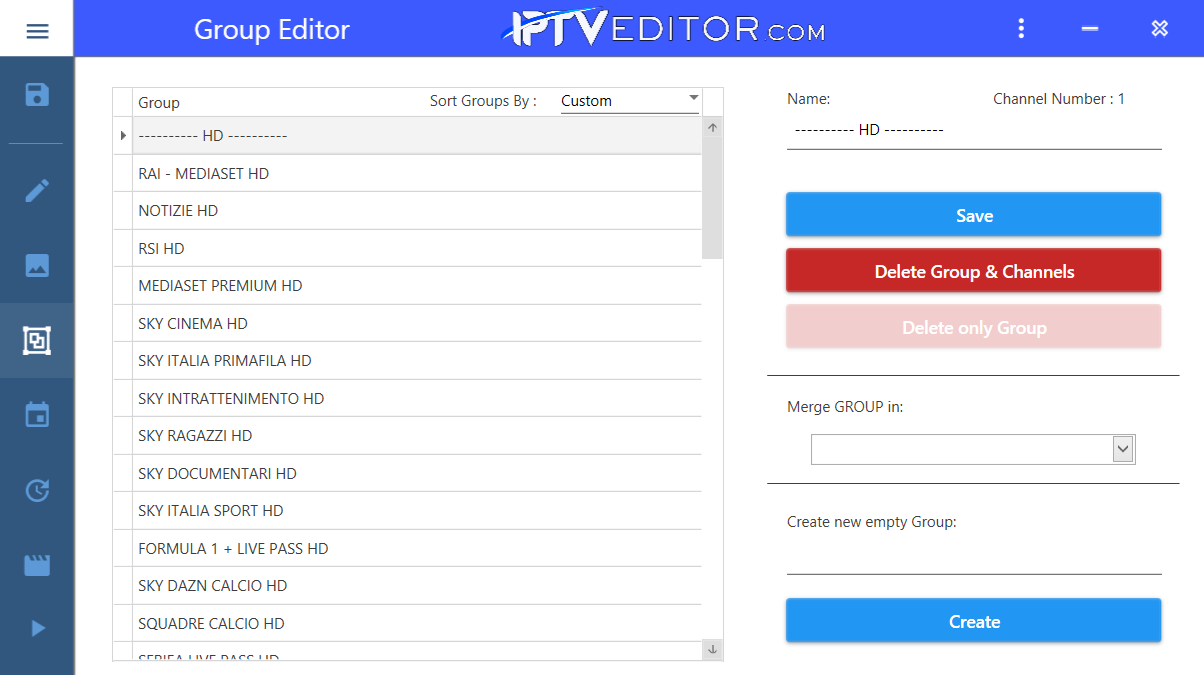Select the 'FORMULA 1 + LIVE PASS HD' group
The image size is (1204, 675).
coord(417,548)
